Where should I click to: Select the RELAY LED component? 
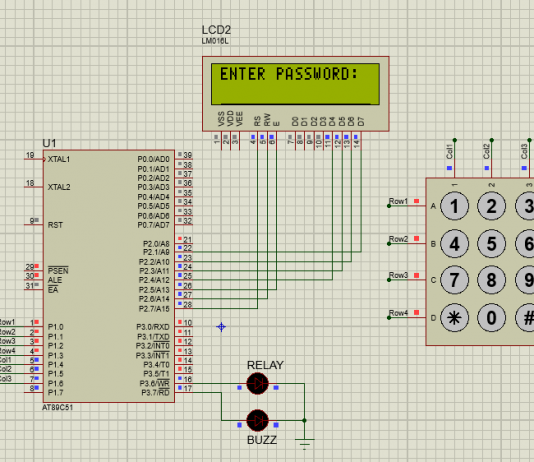[x=257, y=383]
